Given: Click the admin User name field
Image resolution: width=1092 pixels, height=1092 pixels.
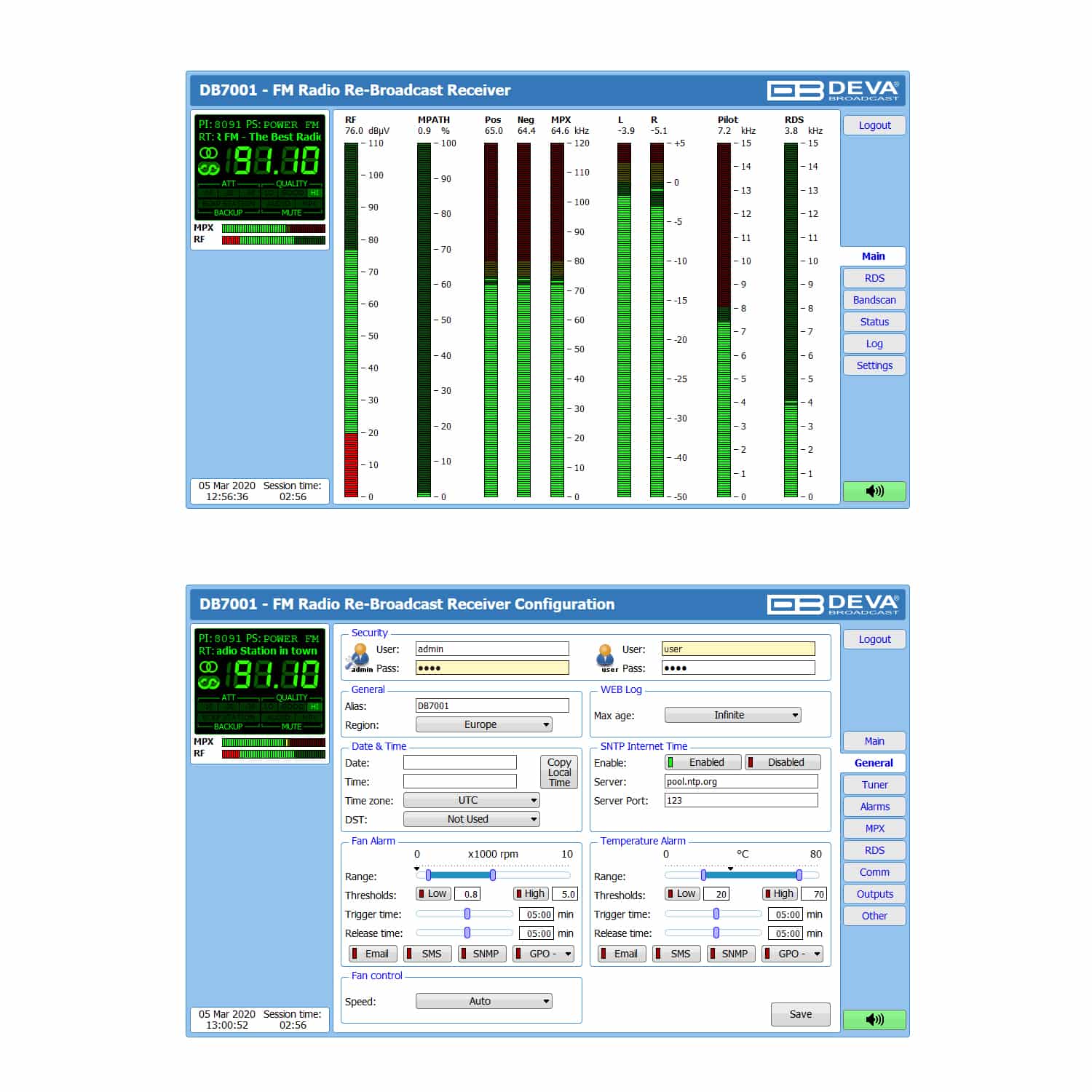Looking at the screenshot, I should (x=492, y=649).
